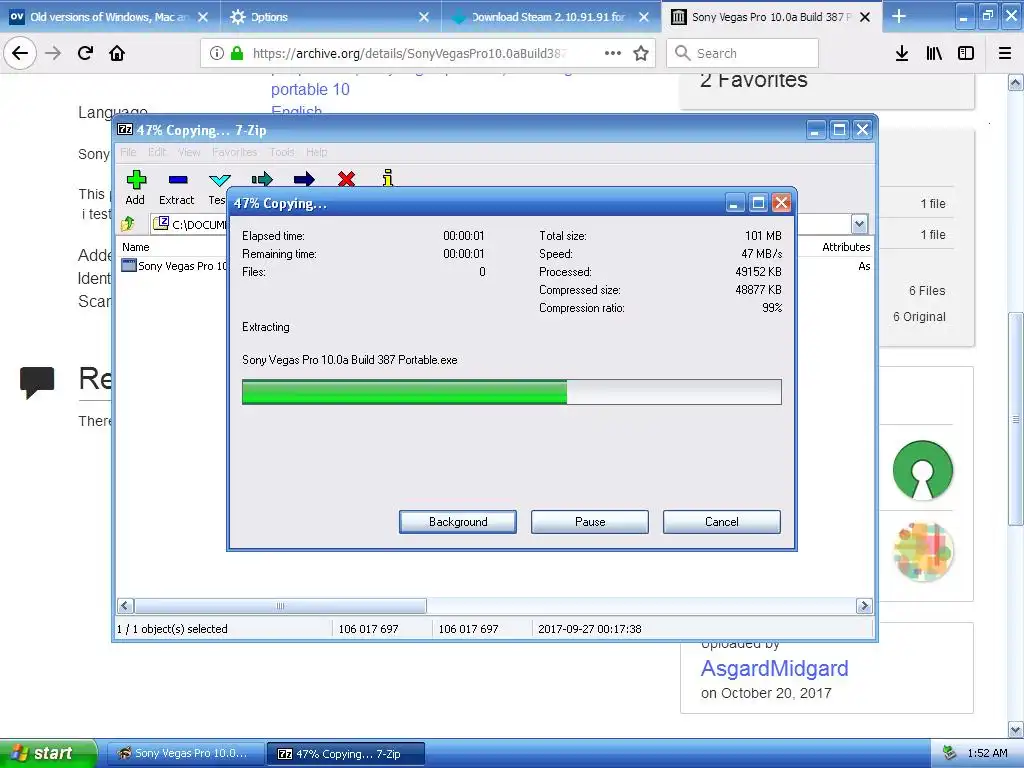Open the Tools menu in 7-Zip
This screenshot has height=768, width=1024.
281,152
